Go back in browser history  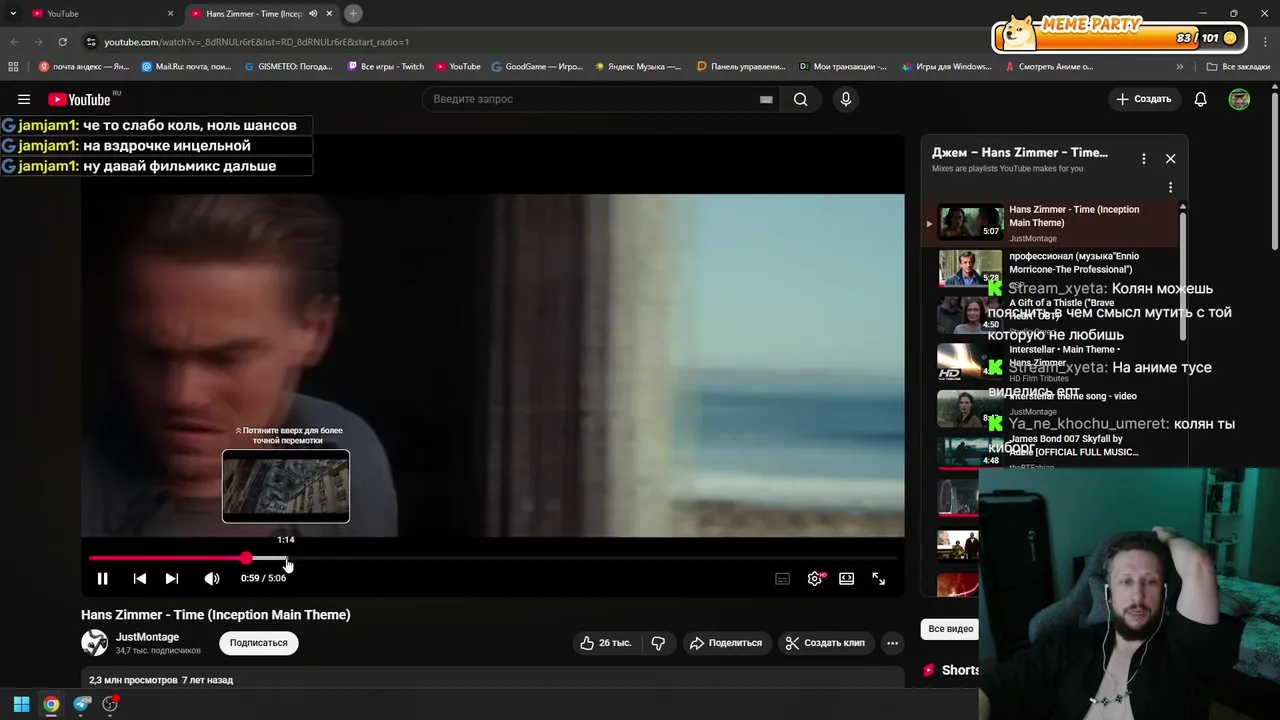[x=14, y=42]
